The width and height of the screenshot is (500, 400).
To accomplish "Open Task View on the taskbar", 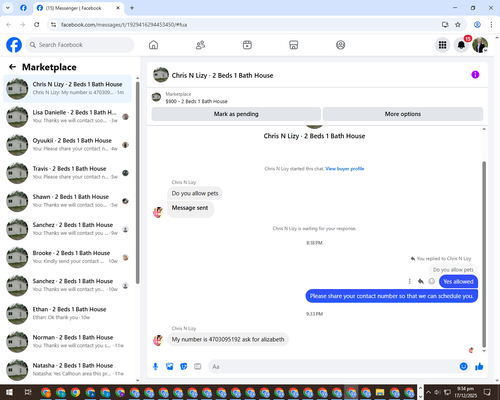I will point(28,392).
